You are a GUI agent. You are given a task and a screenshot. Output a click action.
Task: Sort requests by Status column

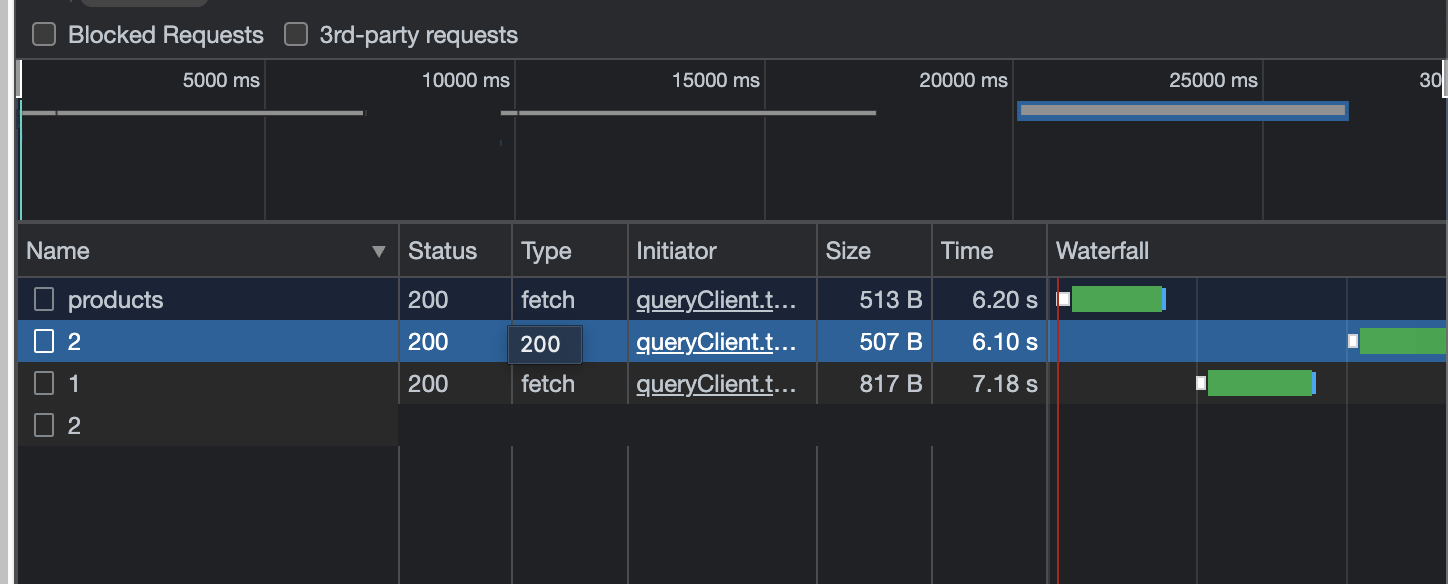[442, 251]
